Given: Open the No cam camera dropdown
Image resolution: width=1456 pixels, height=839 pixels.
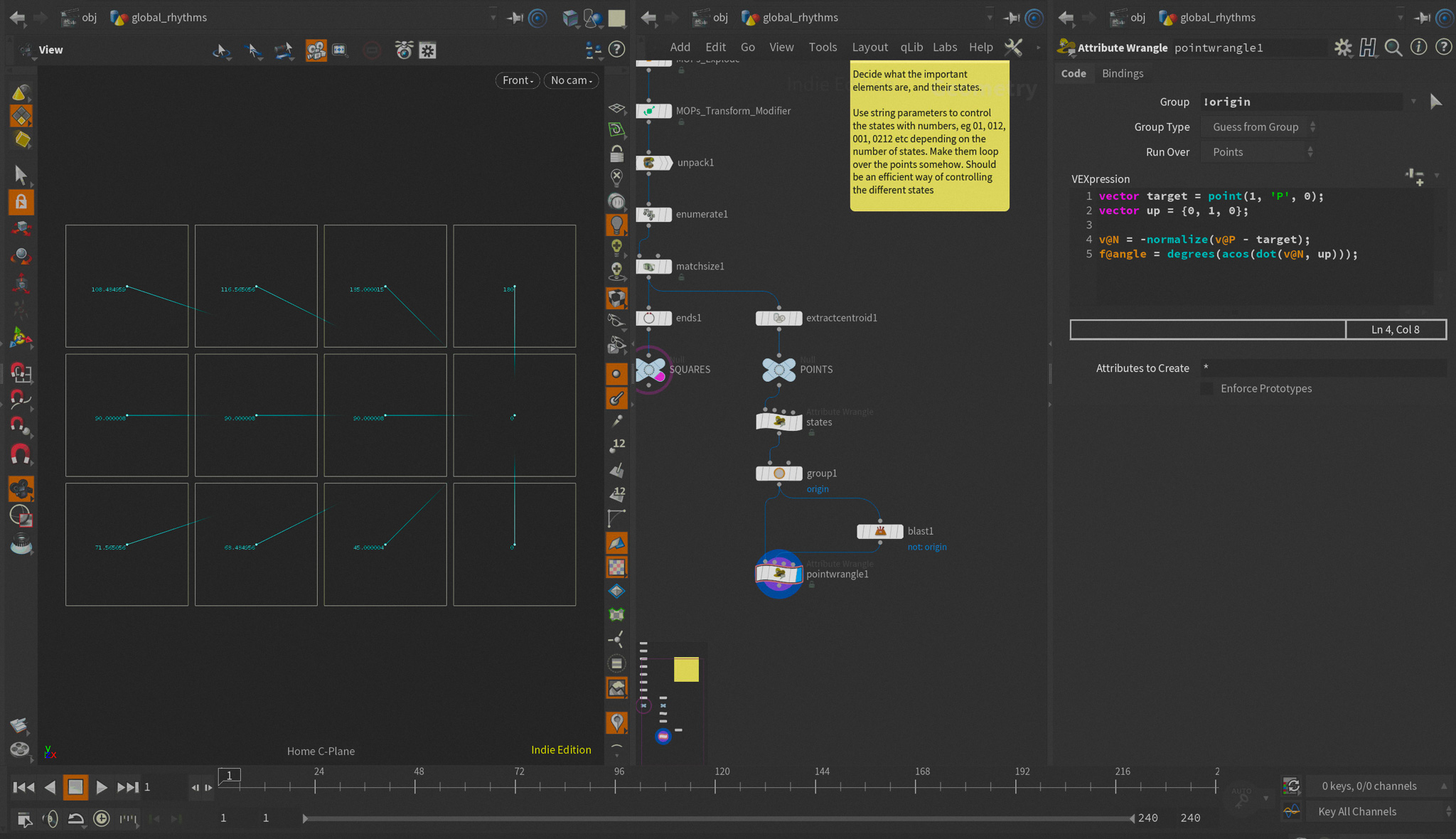Looking at the screenshot, I should pos(572,80).
